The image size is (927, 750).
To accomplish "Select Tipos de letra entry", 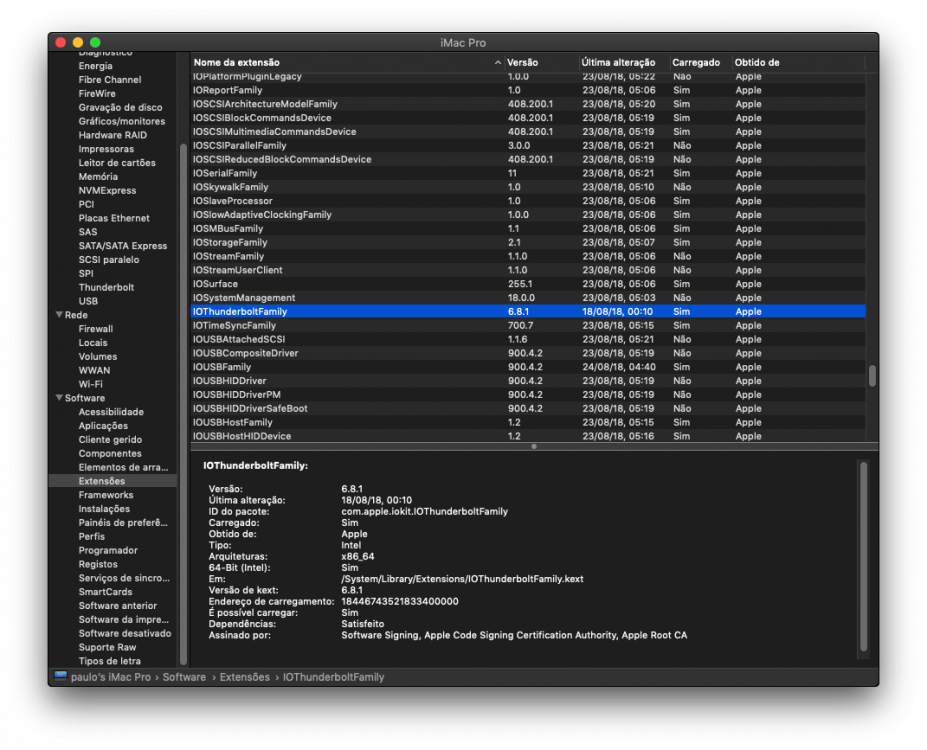I will [x=109, y=661].
